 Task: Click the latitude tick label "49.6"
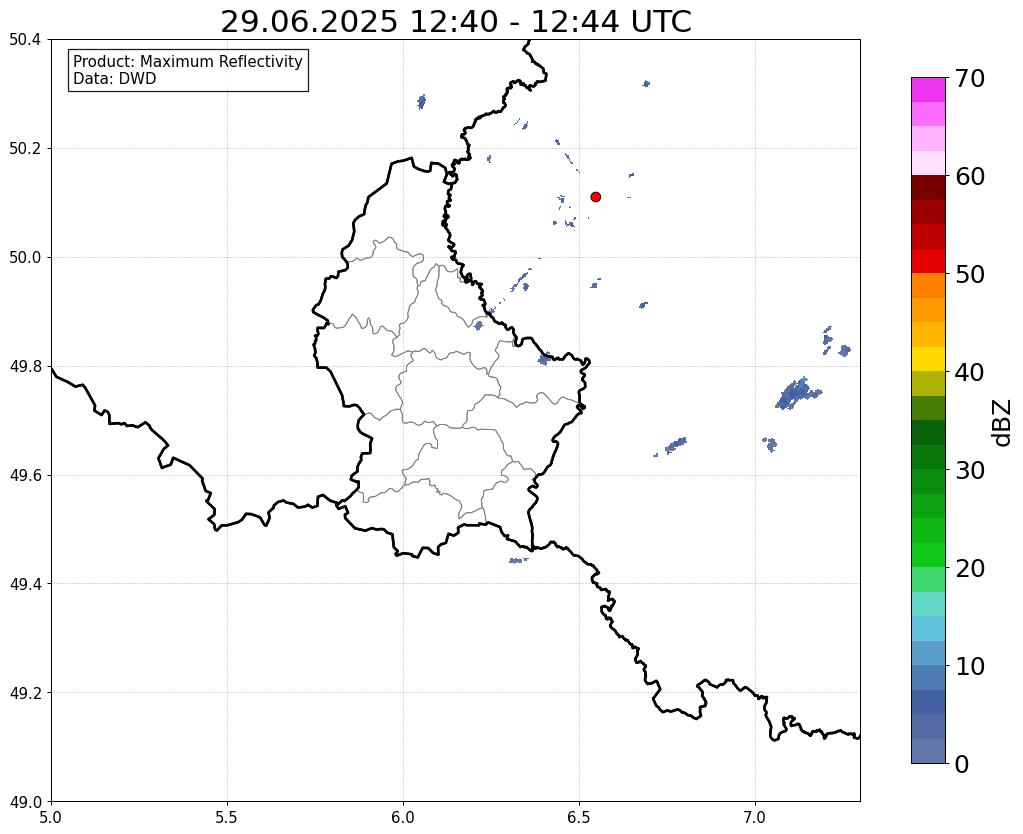coord(25,475)
